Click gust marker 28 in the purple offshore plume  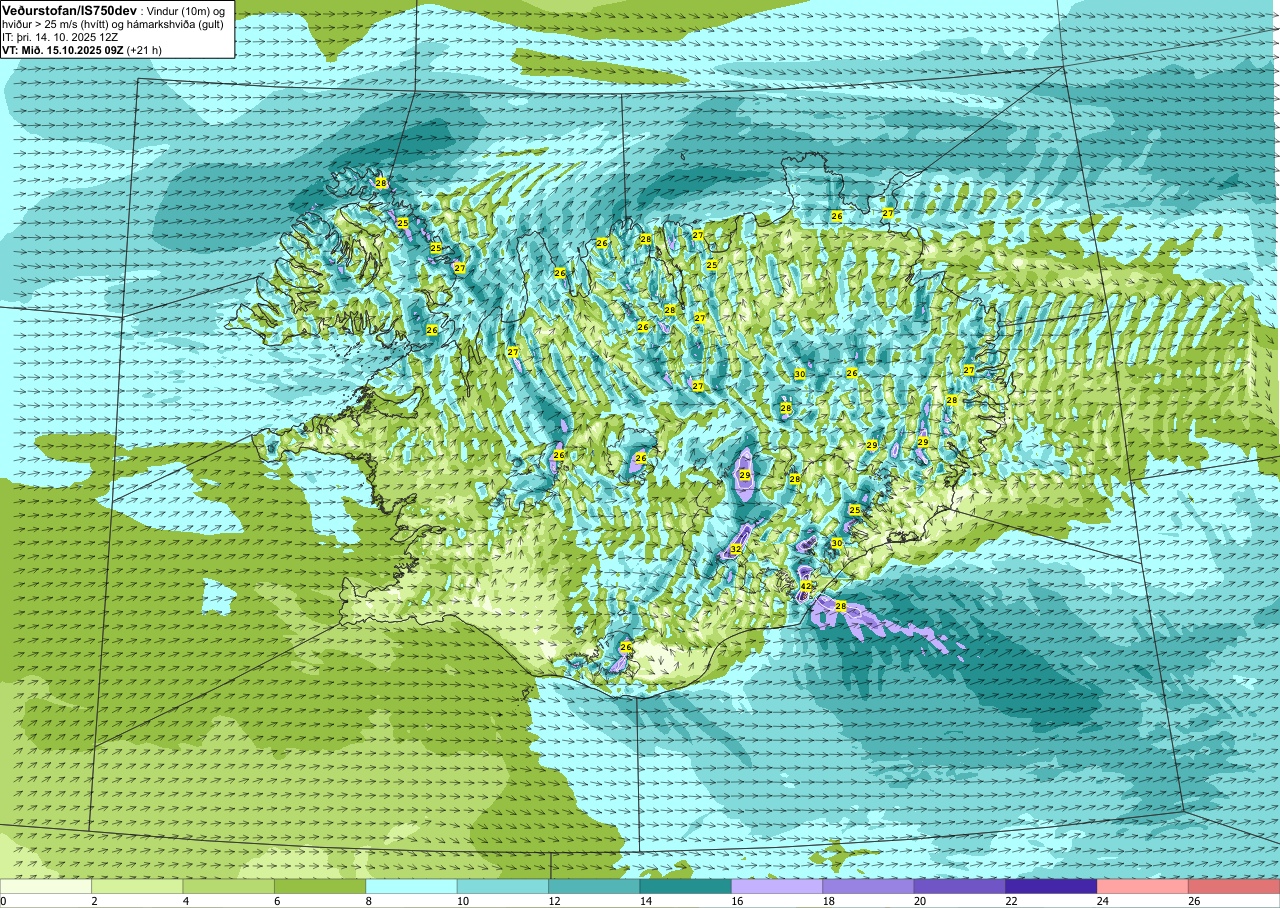point(840,606)
